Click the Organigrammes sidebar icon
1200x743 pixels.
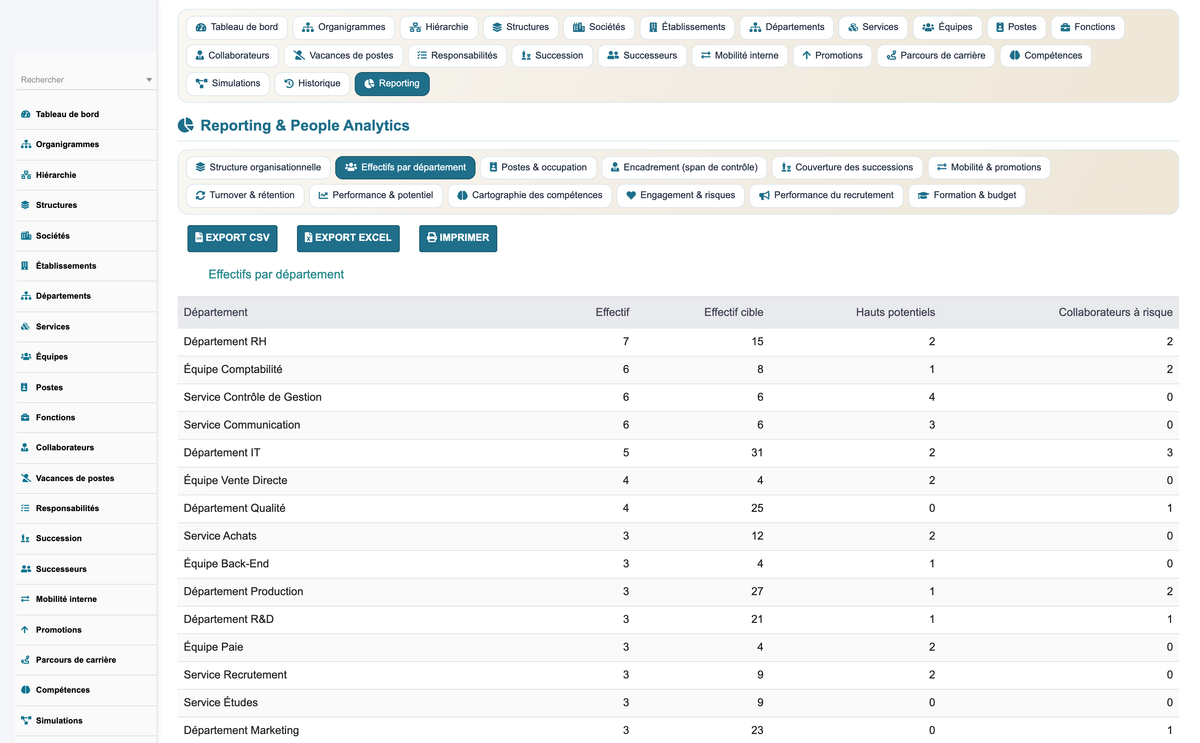[25, 145]
